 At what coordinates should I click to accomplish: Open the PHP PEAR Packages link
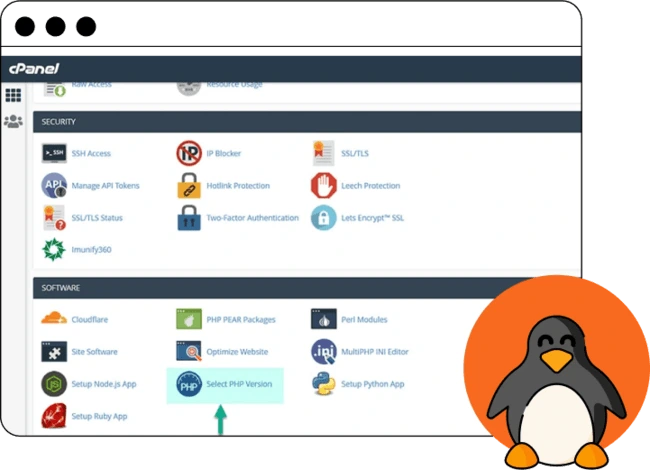coord(241,319)
